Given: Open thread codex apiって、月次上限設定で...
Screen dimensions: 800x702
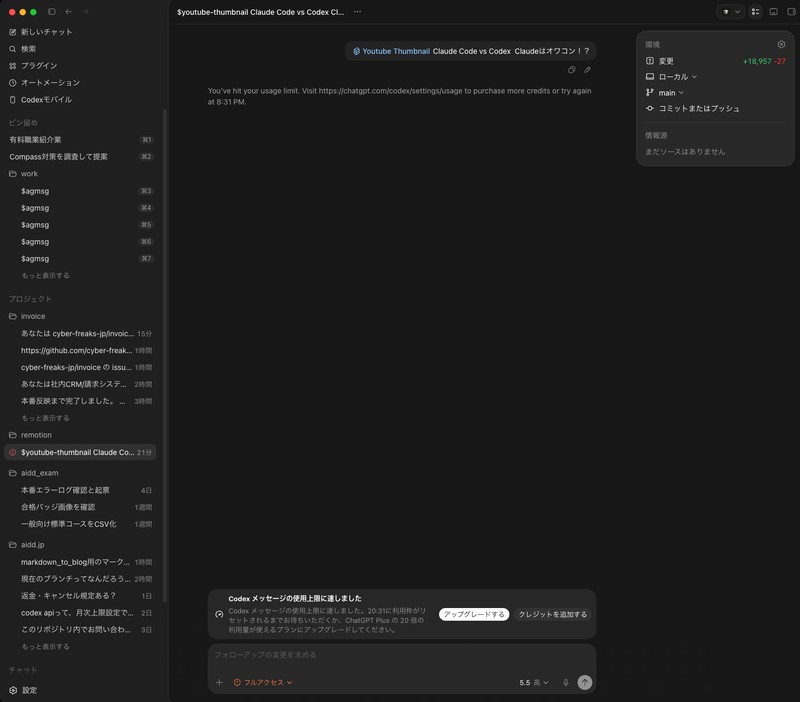Looking at the screenshot, I should pos(82,612).
